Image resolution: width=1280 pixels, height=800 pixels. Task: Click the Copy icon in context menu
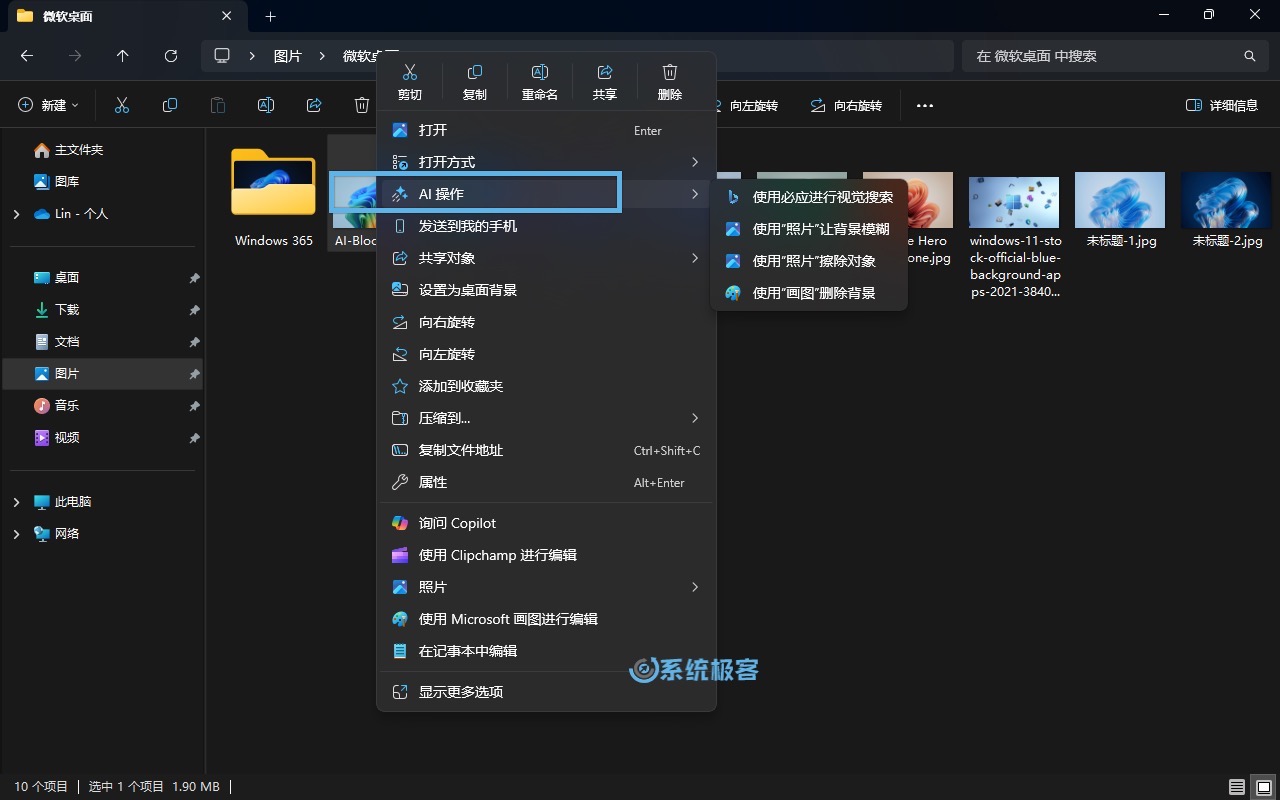point(474,80)
